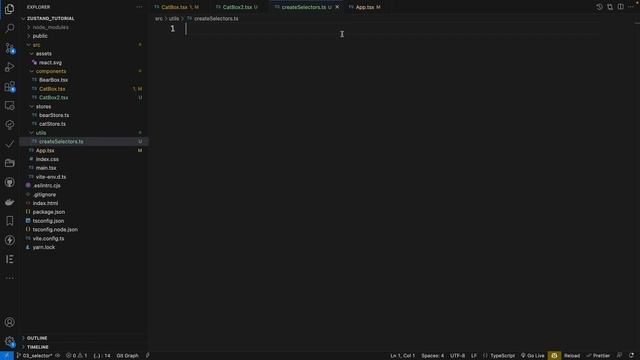This screenshot has height=360, width=640.
Task: Switch to CatBox.tsx editor tab
Action: pyautogui.click(x=176, y=7)
